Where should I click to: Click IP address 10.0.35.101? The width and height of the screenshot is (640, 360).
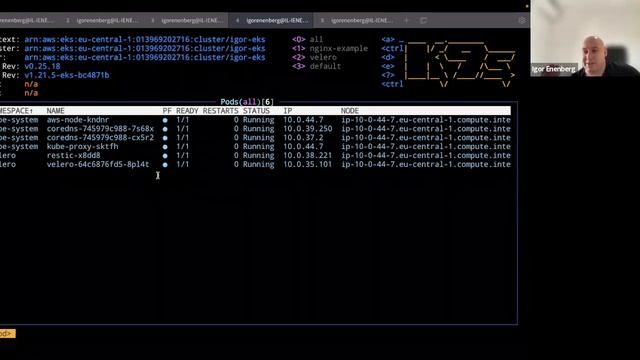308,165
